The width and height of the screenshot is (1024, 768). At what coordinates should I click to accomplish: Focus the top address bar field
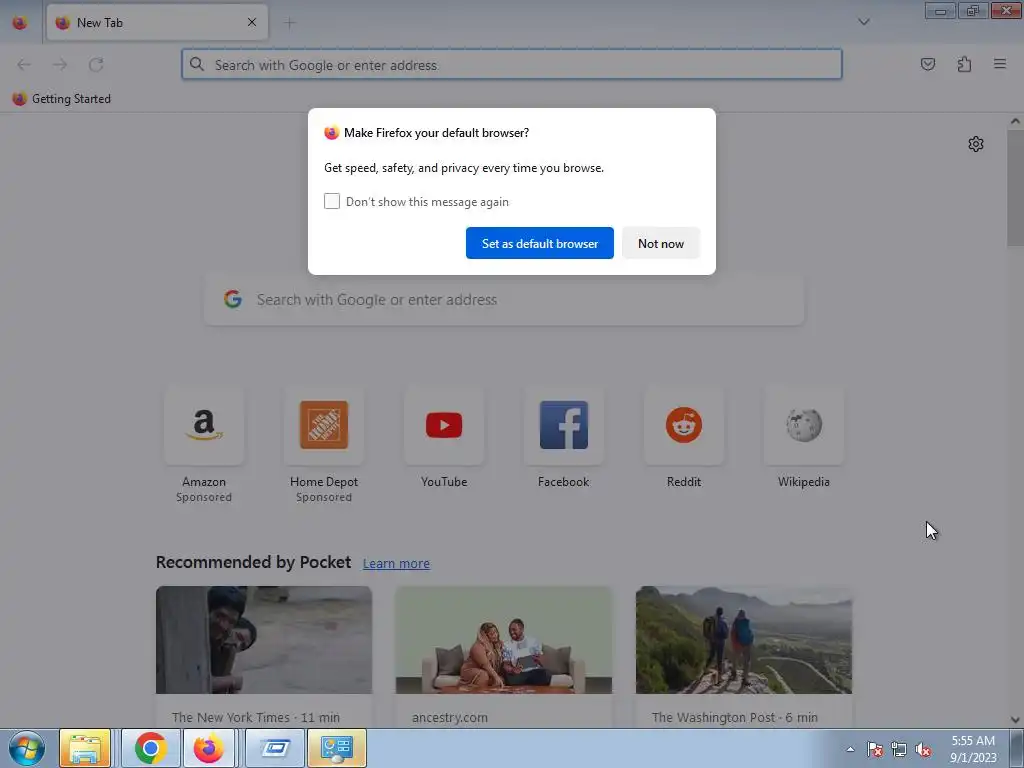point(512,64)
